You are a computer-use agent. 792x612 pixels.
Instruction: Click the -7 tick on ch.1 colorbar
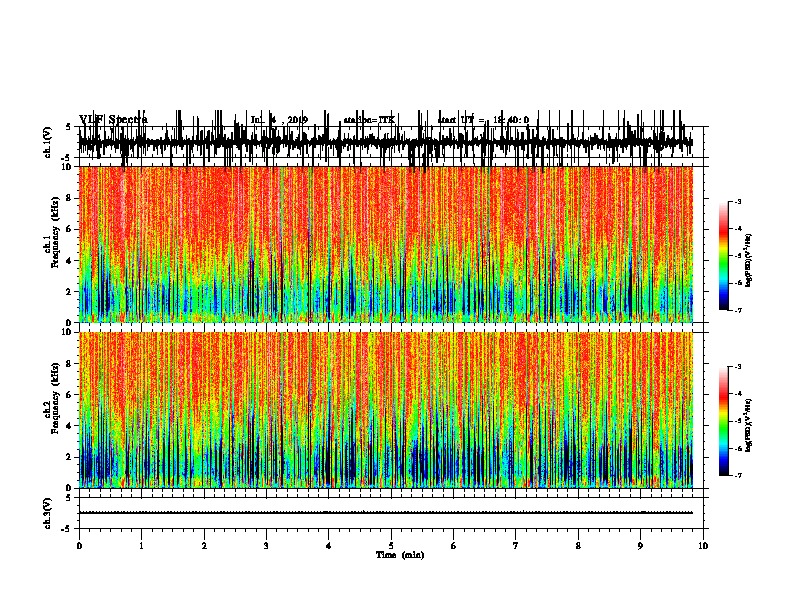(x=737, y=310)
